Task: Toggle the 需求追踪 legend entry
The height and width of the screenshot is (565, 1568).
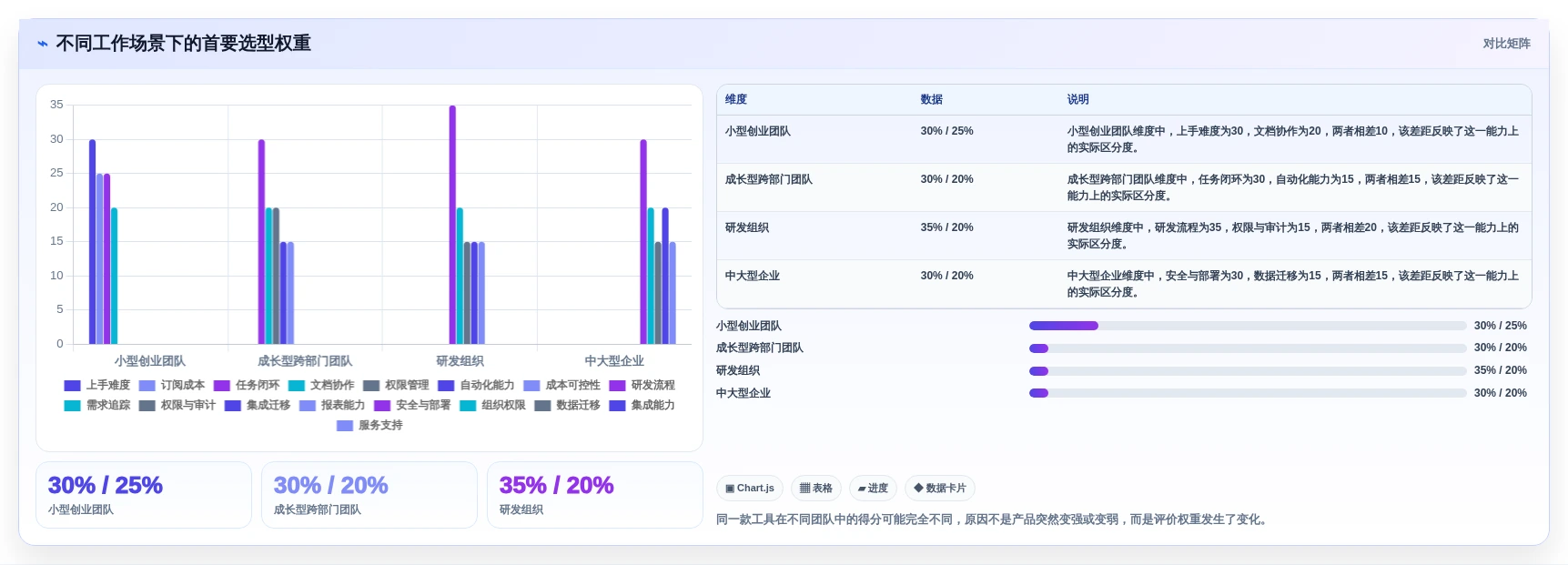Action: pos(97,406)
